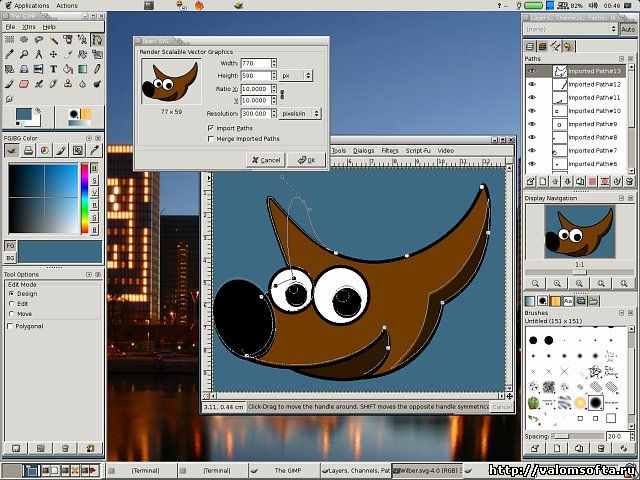Select the Rectangle Select tool in toolbox
Image resolution: width=640 pixels, height=480 pixels.
click(9, 40)
